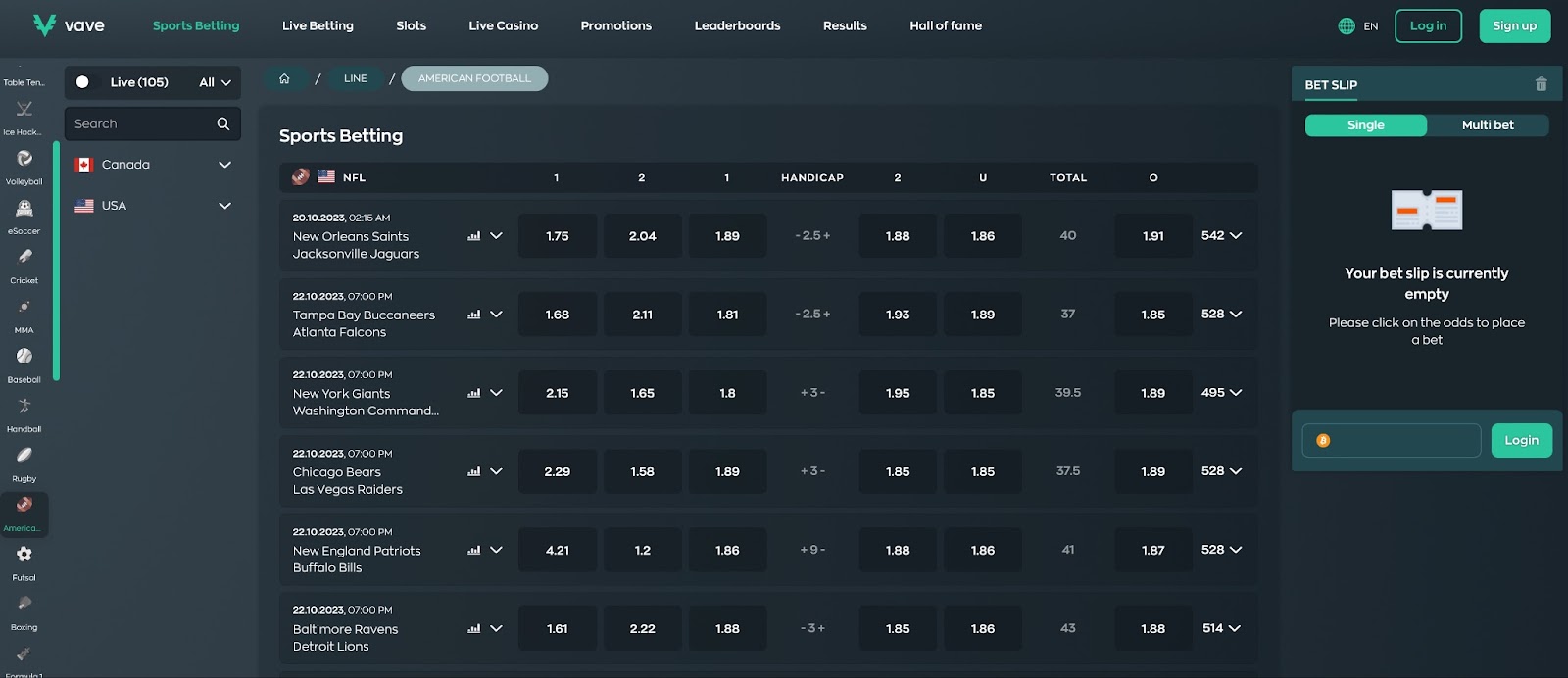Switch bet slip to Multi bet
The image size is (1568, 678).
[1487, 125]
